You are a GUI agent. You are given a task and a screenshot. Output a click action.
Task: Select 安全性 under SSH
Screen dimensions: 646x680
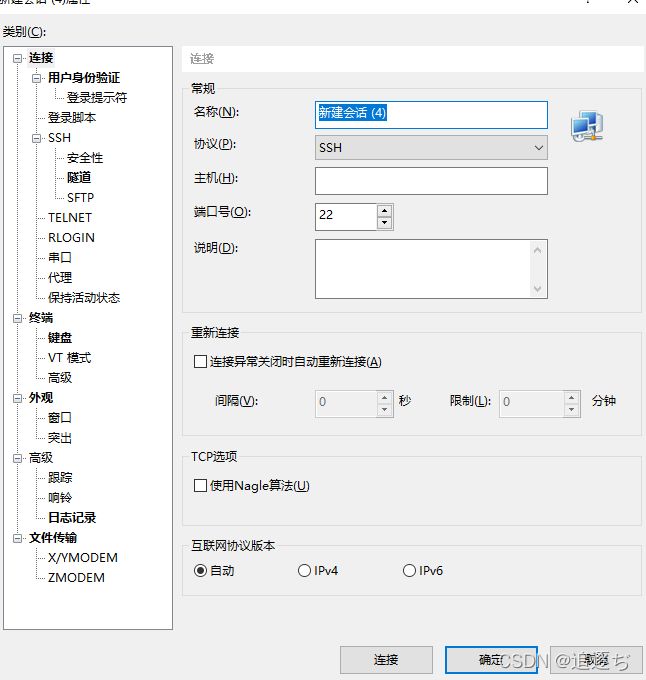[85, 157]
